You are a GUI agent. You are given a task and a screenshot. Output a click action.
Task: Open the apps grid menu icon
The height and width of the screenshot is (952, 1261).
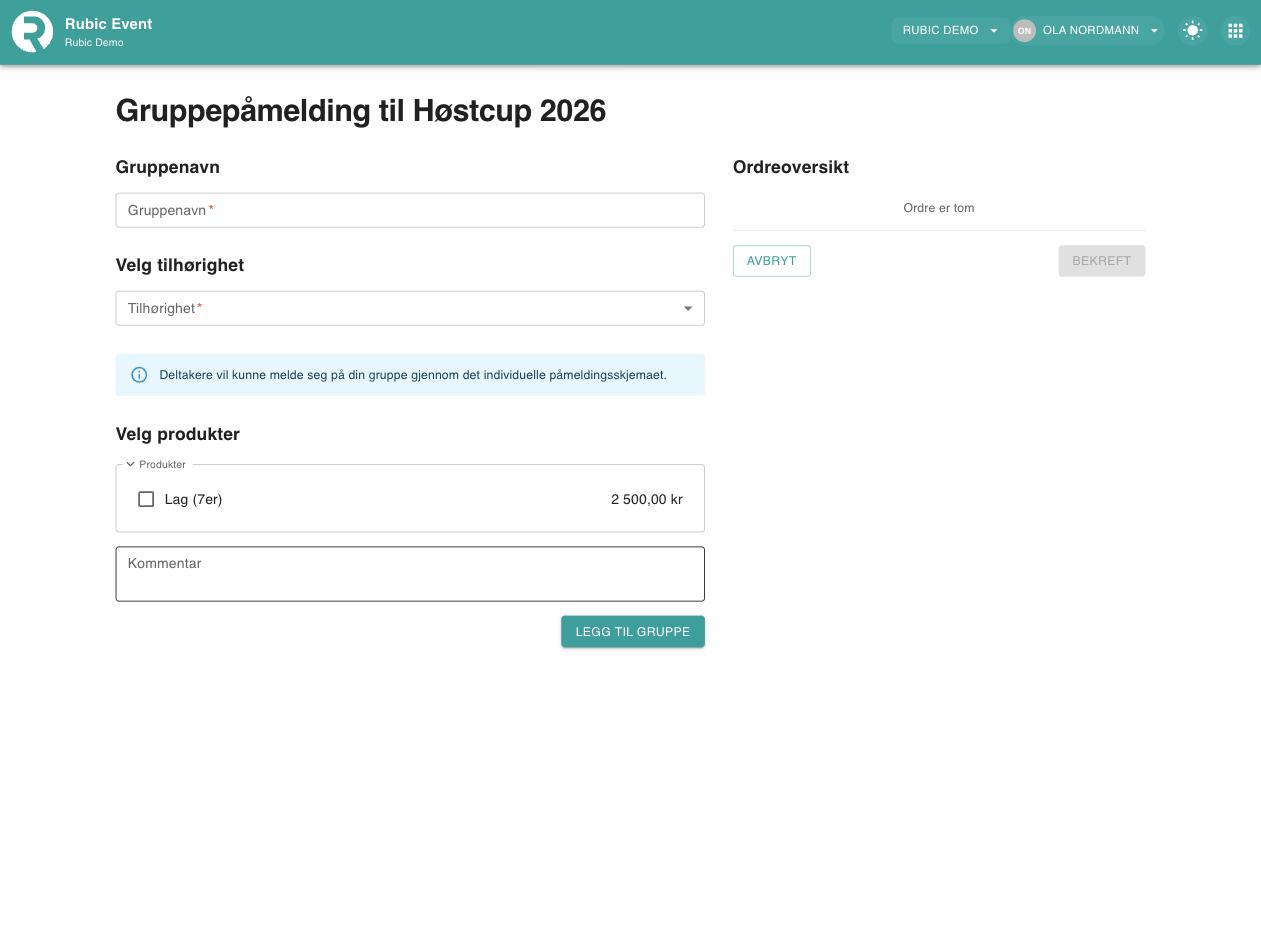(1235, 31)
